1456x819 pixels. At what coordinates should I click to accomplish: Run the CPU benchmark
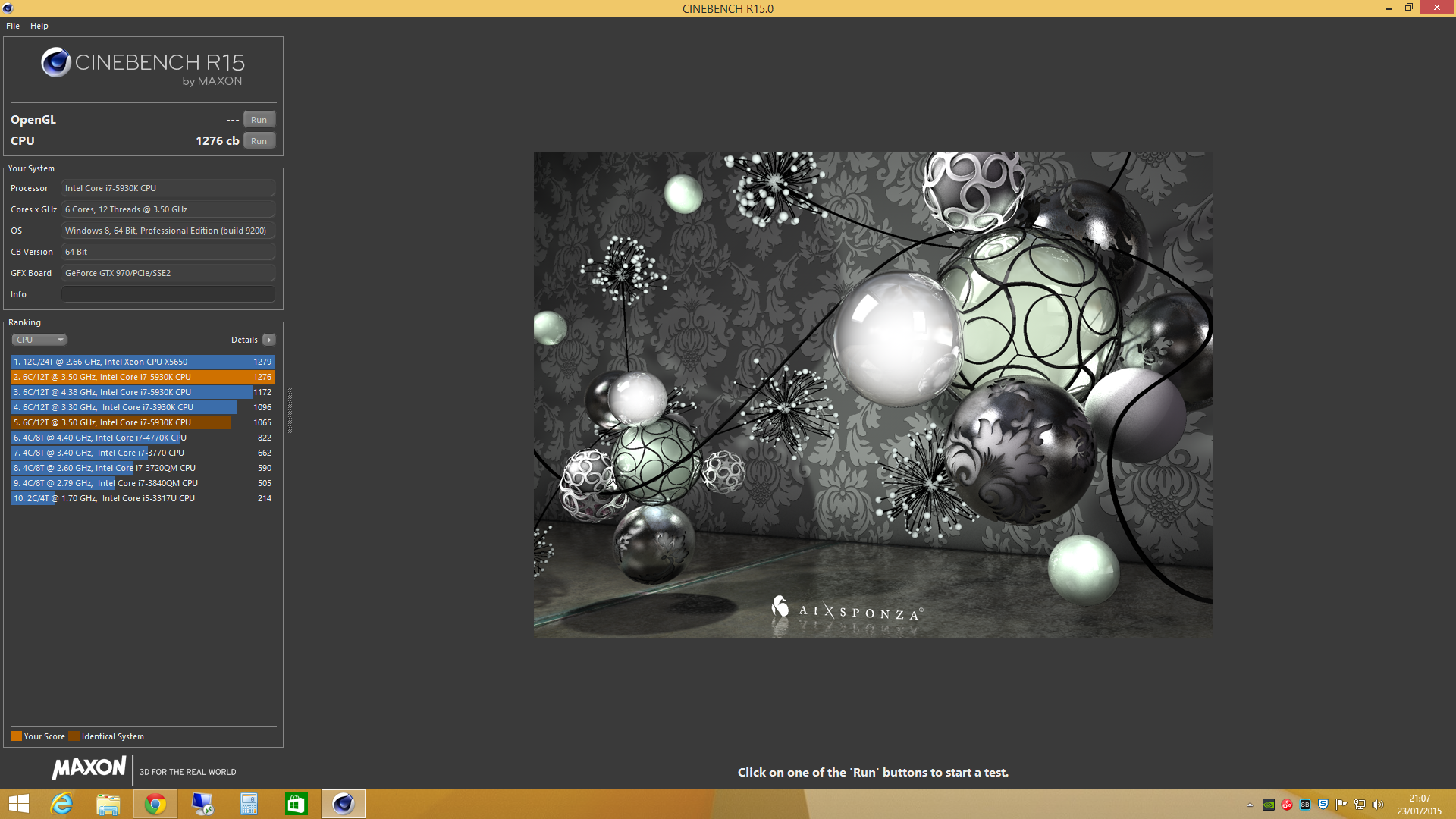pyautogui.click(x=259, y=141)
